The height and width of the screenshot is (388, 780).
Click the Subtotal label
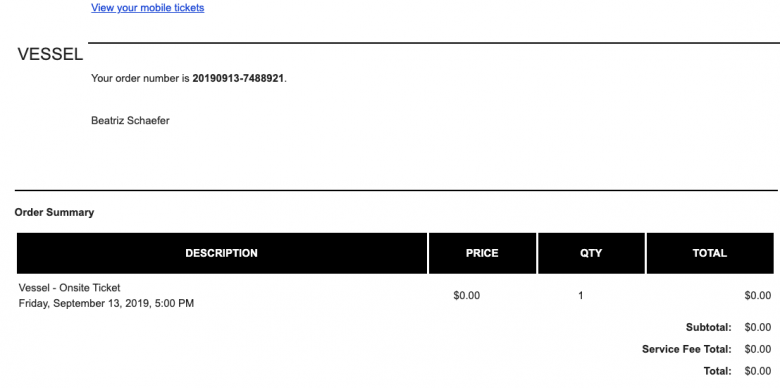(x=709, y=327)
